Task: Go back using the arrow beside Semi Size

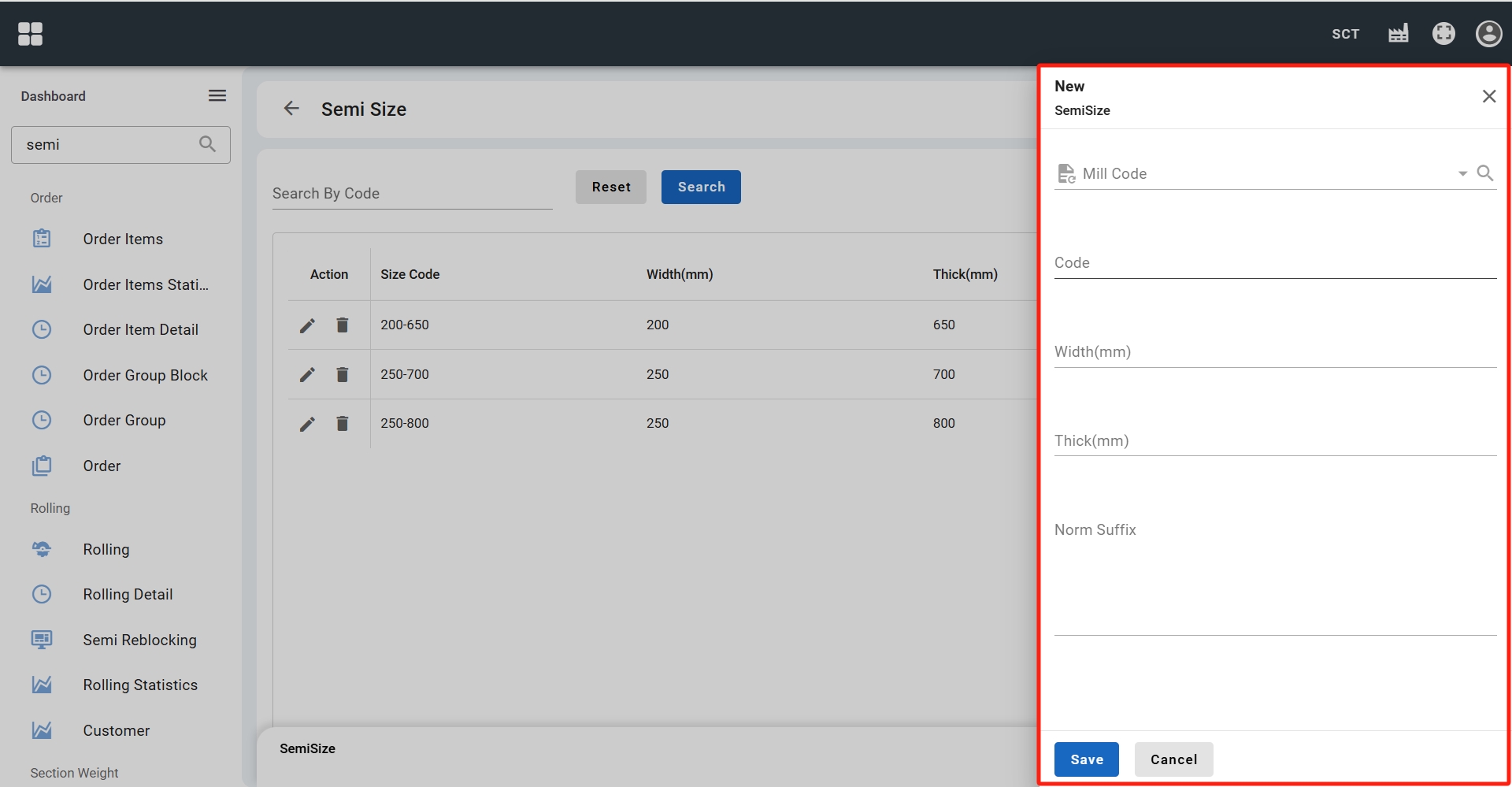Action: click(291, 109)
